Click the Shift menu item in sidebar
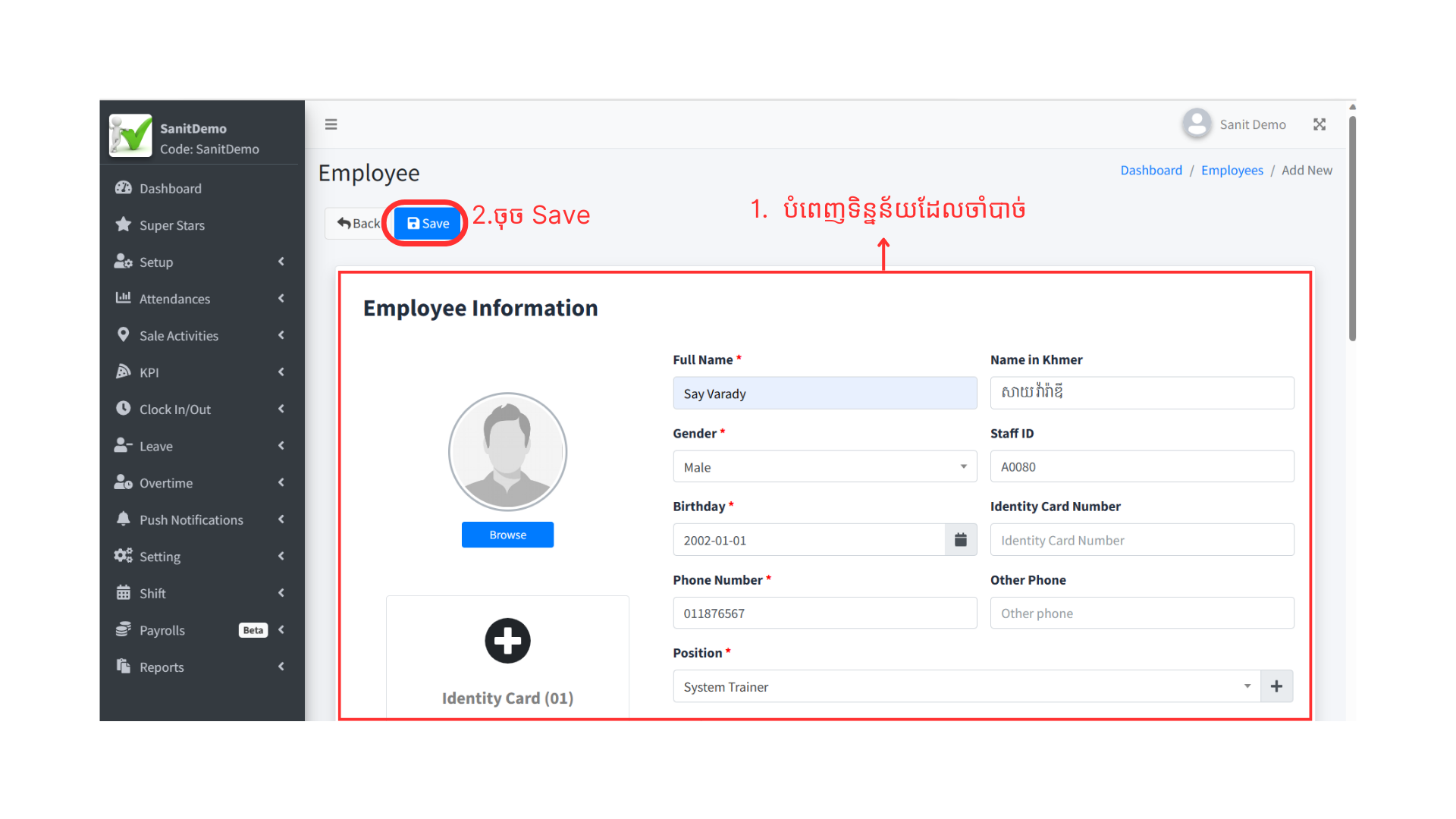Image resolution: width=1456 pixels, height=819 pixels. pyautogui.click(x=151, y=593)
